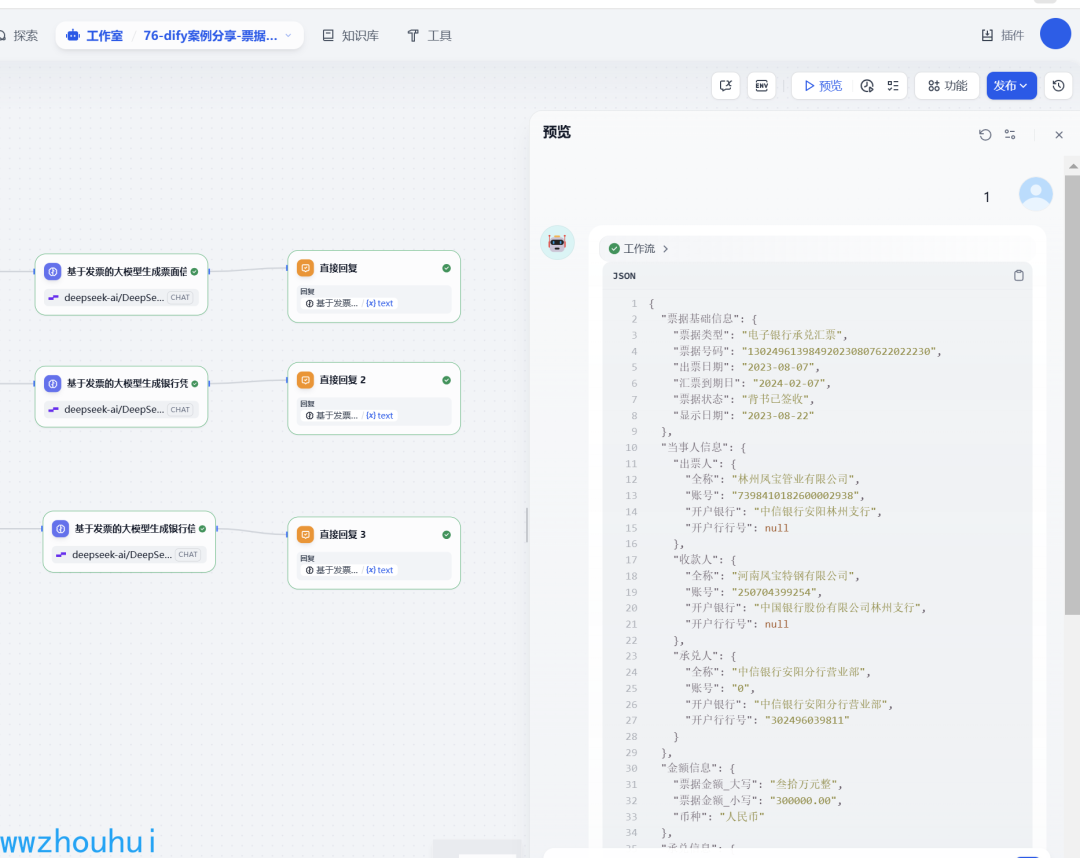
Task: Select the 基于发票的大模型生成银行信 LLM node
Action: (129, 542)
